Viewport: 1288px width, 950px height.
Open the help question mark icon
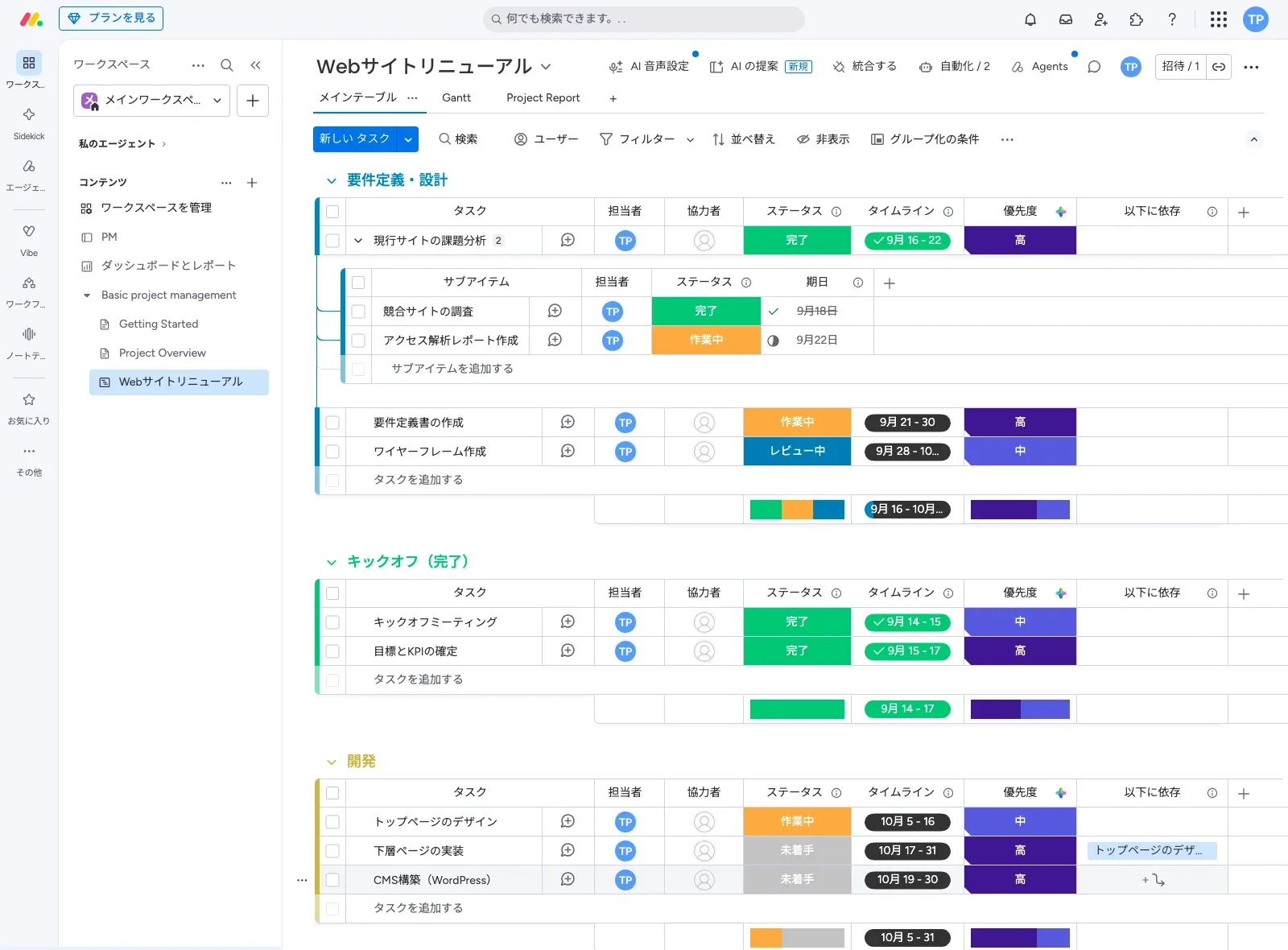pyautogui.click(x=1172, y=19)
